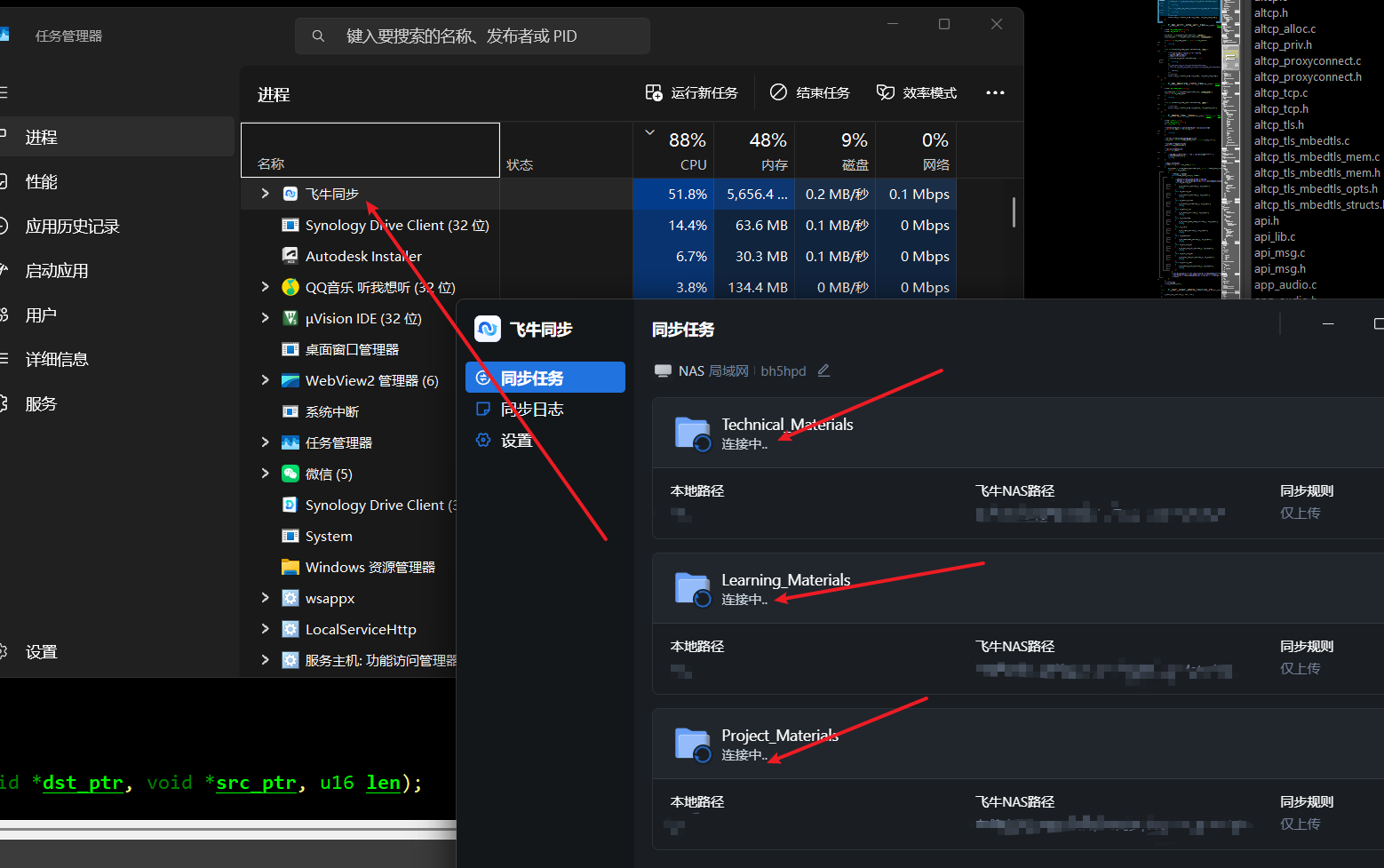Click the 结束任务 button
Image resolution: width=1384 pixels, height=868 pixels.
[810, 92]
